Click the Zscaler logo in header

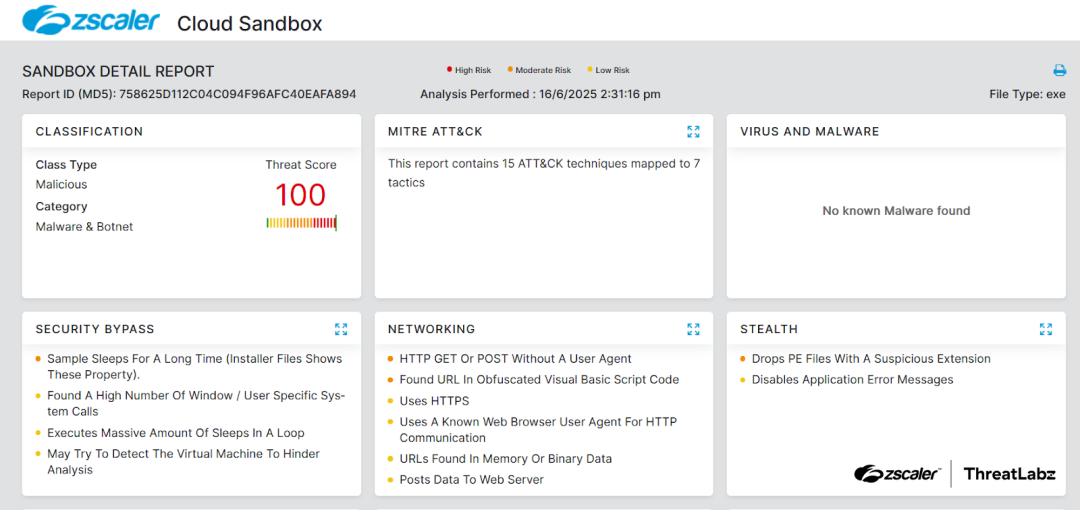click(x=92, y=20)
